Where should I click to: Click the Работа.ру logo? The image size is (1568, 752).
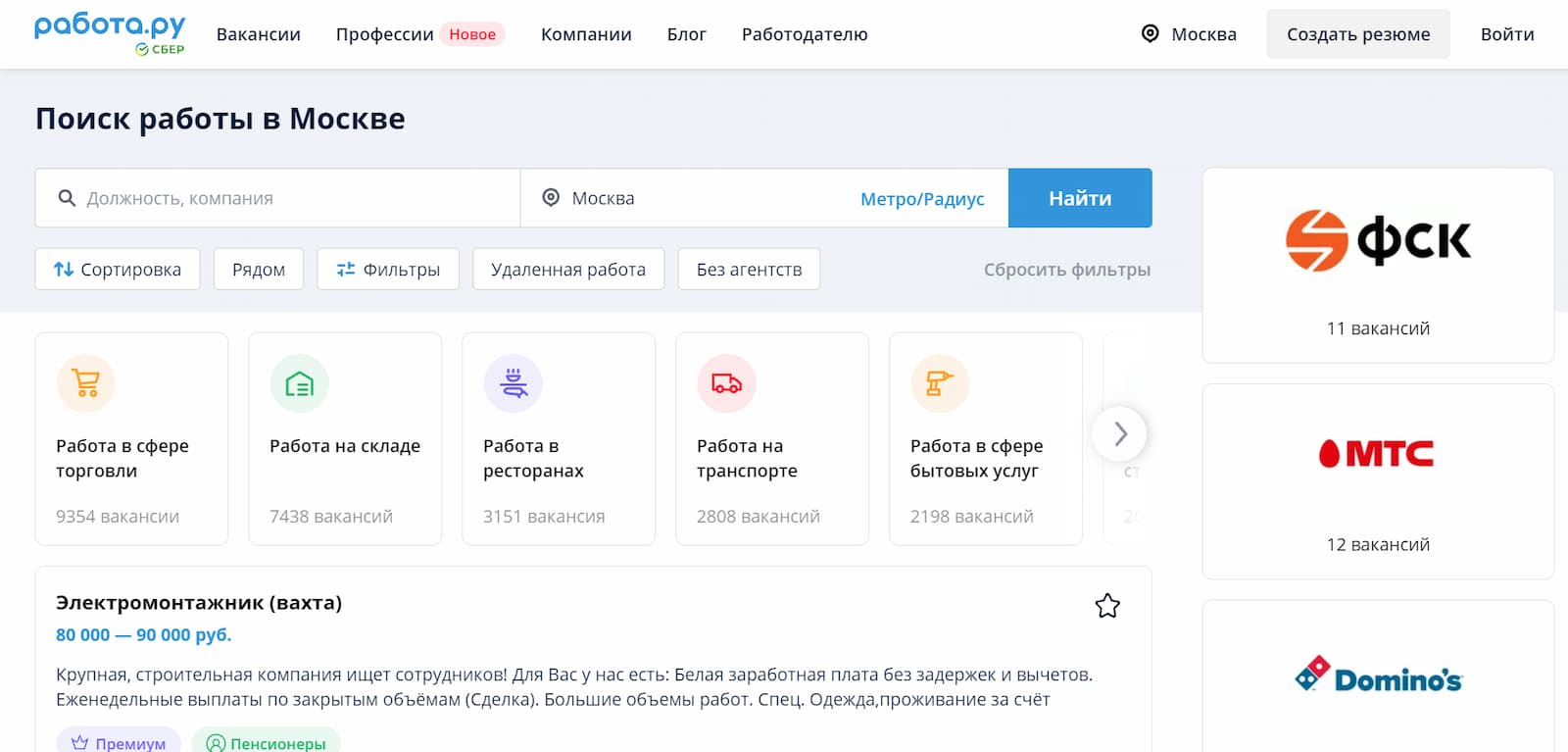tap(110, 34)
